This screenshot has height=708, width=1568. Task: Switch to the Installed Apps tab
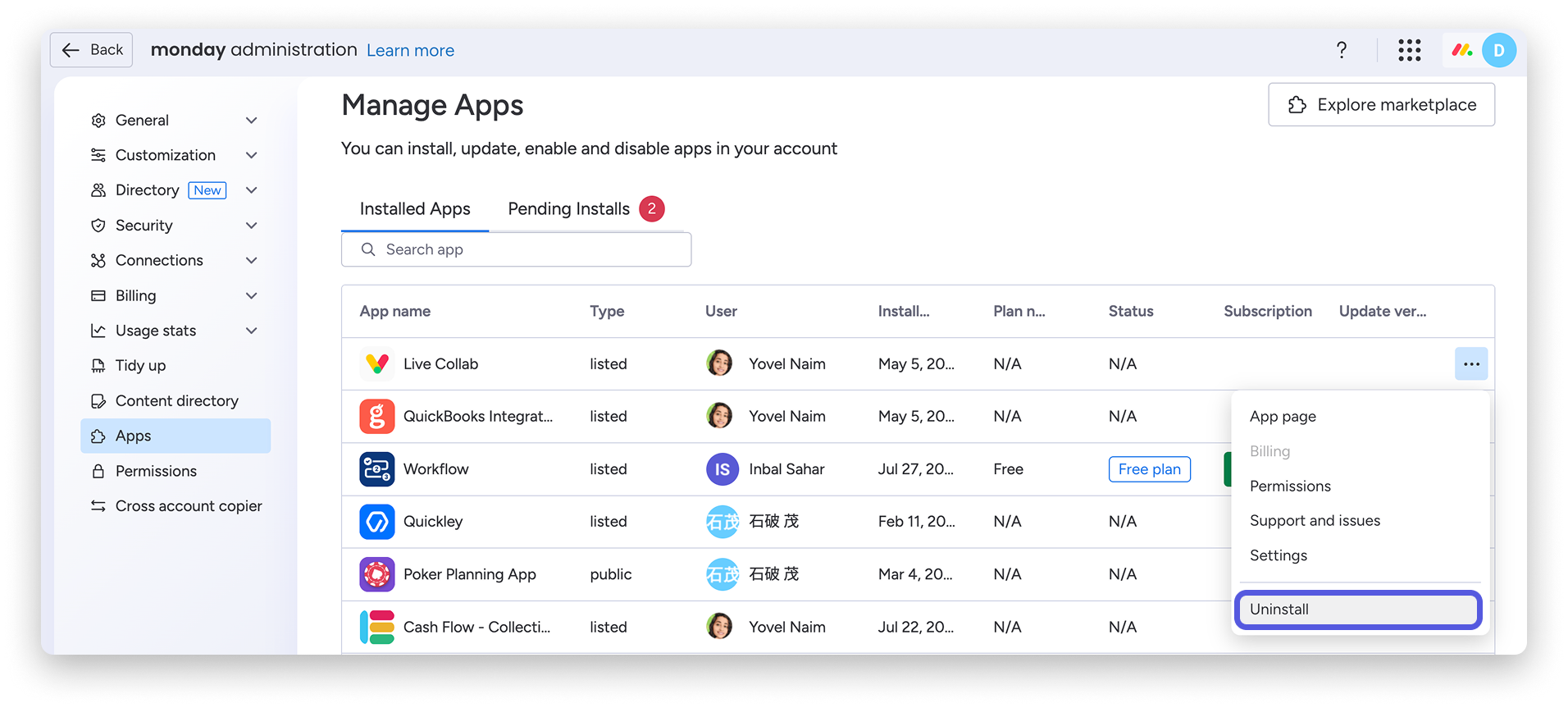[x=415, y=209]
